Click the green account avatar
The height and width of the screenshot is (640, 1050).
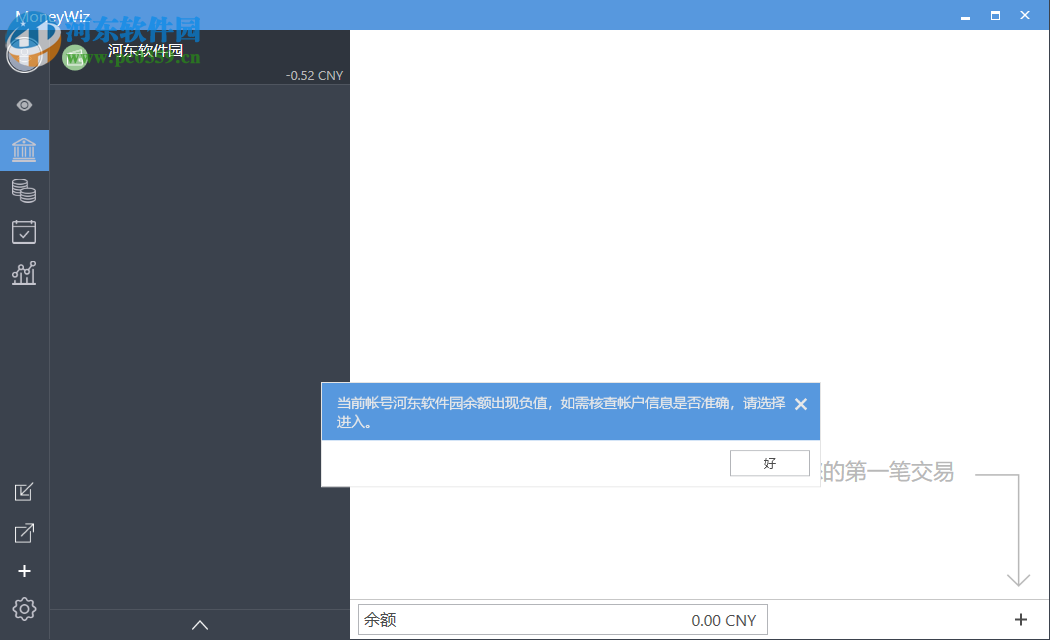(74, 57)
